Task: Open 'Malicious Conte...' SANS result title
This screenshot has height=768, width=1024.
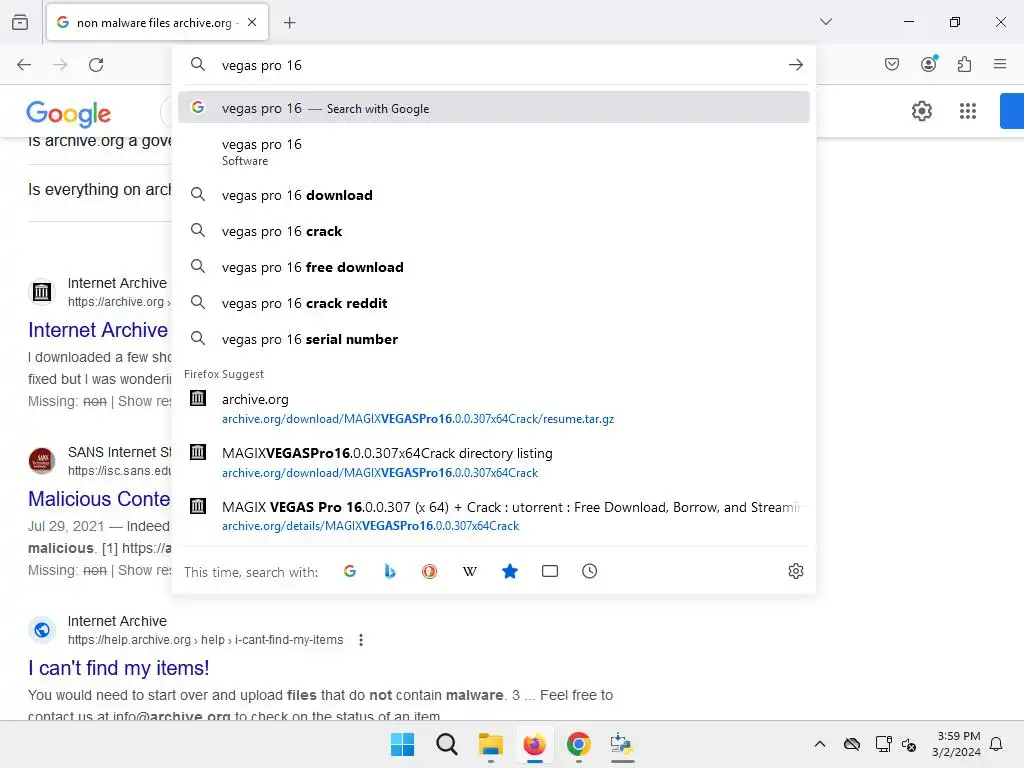Action: click(x=99, y=499)
